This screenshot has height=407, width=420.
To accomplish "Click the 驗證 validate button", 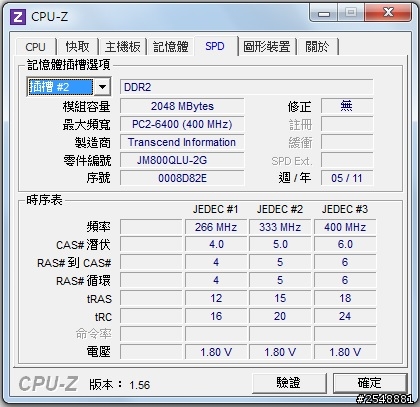I will [x=289, y=383].
